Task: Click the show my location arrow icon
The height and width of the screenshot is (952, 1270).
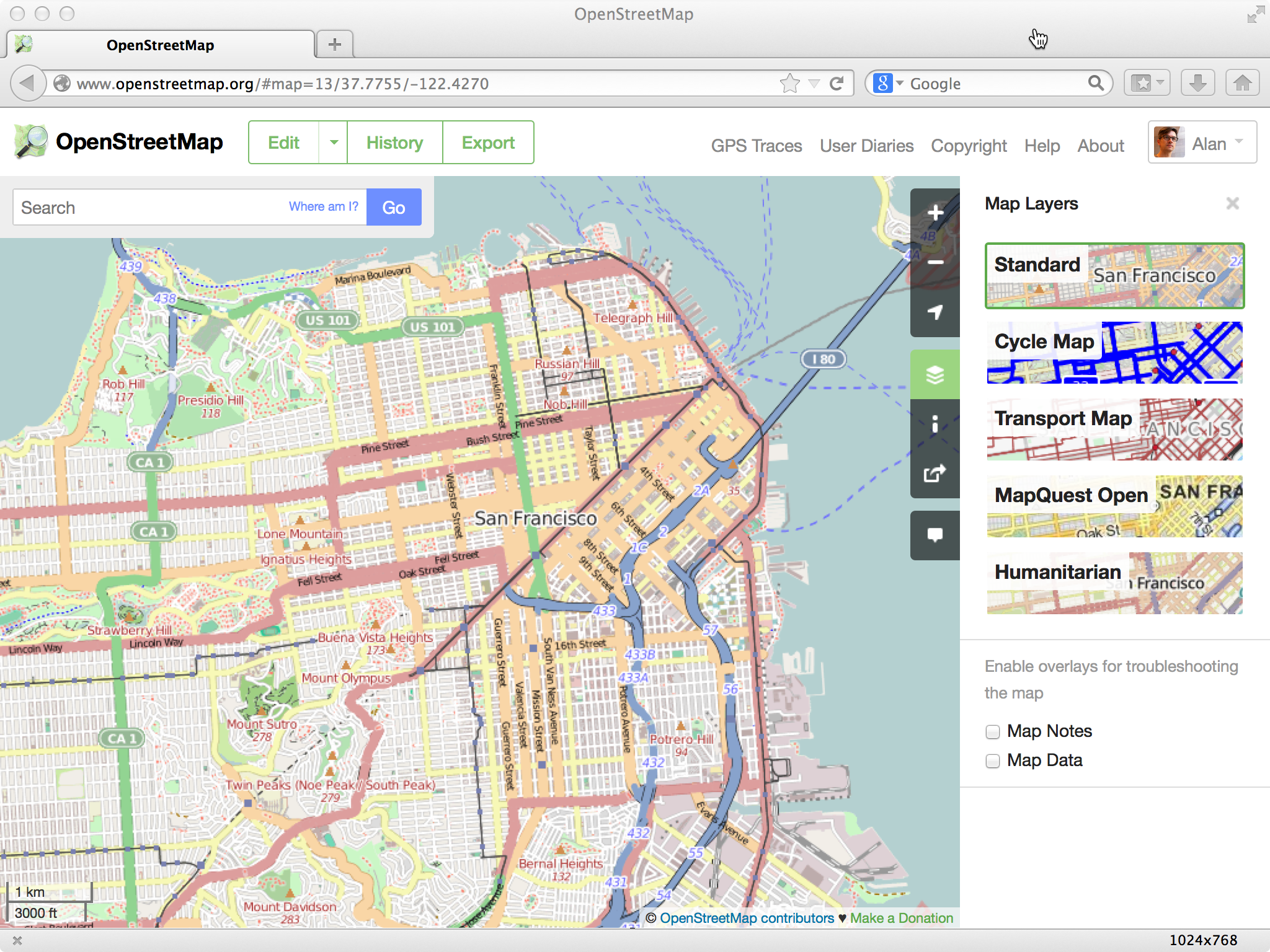Action: [935, 312]
